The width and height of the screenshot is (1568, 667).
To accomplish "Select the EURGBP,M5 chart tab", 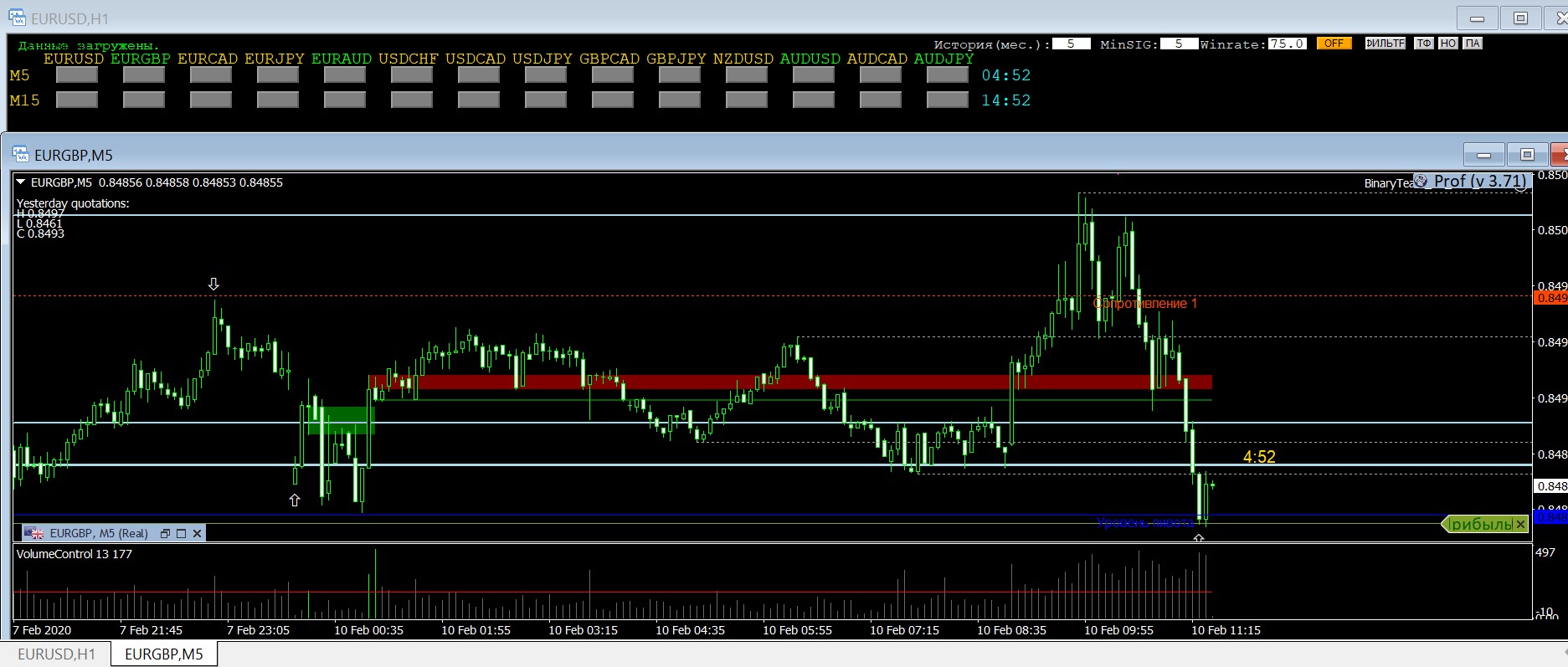I will [x=163, y=654].
